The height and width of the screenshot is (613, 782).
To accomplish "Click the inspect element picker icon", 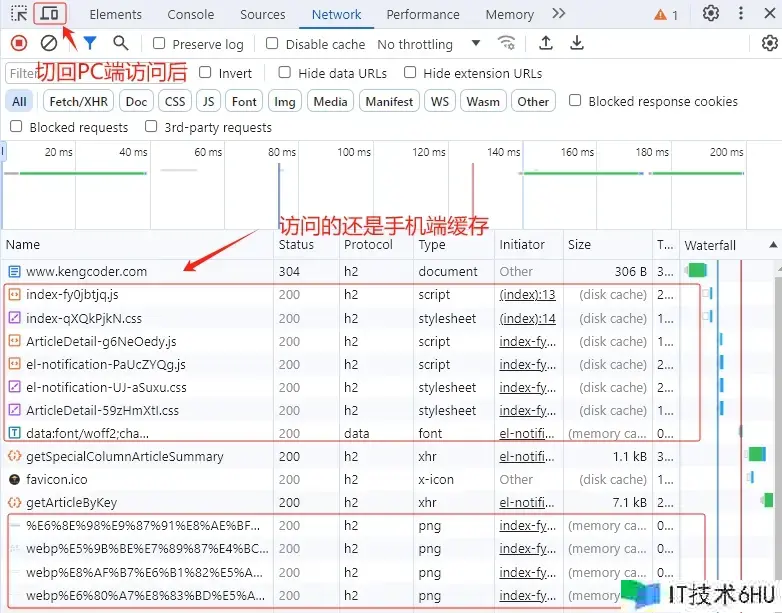I will (x=19, y=14).
